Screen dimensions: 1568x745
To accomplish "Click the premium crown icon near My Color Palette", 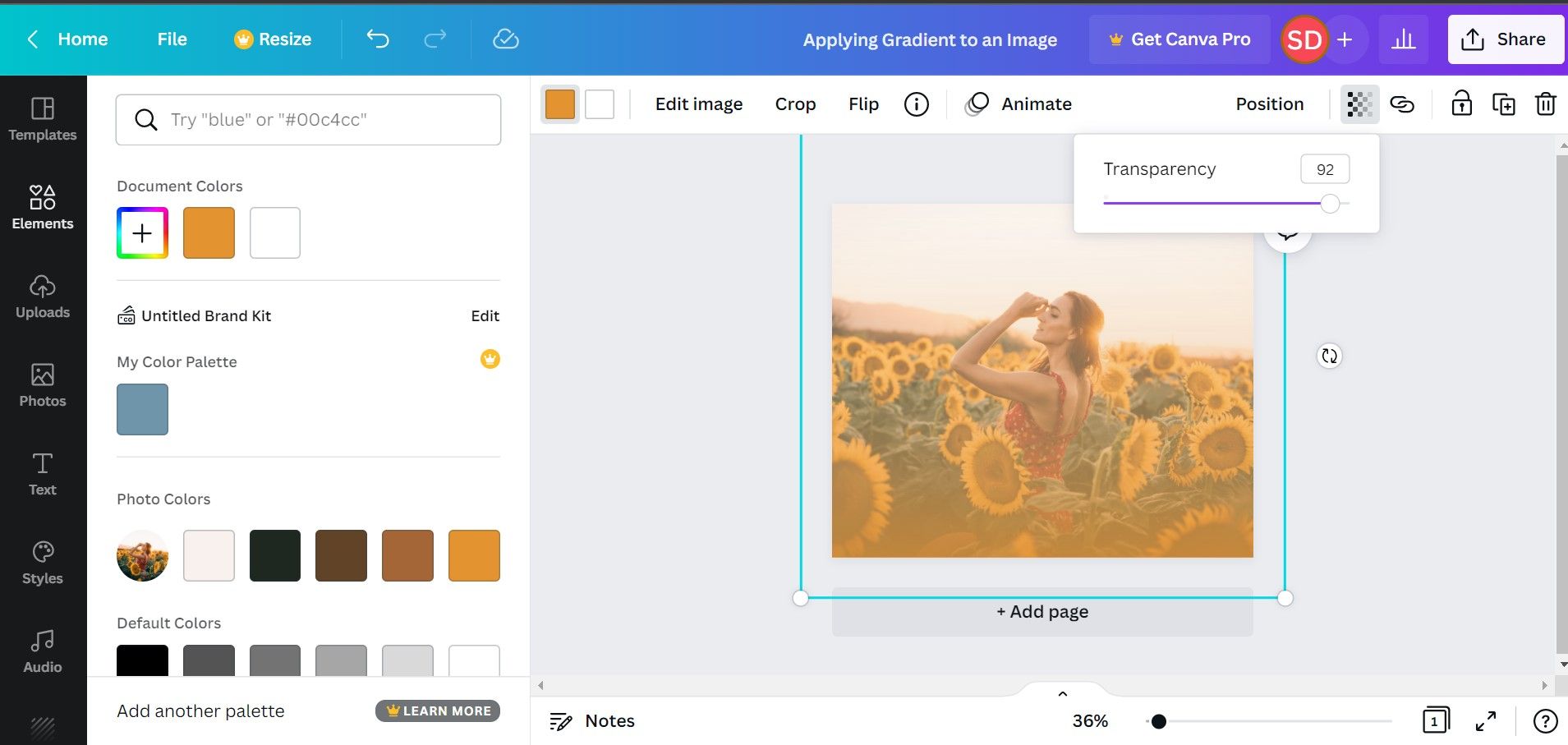I will click(490, 359).
